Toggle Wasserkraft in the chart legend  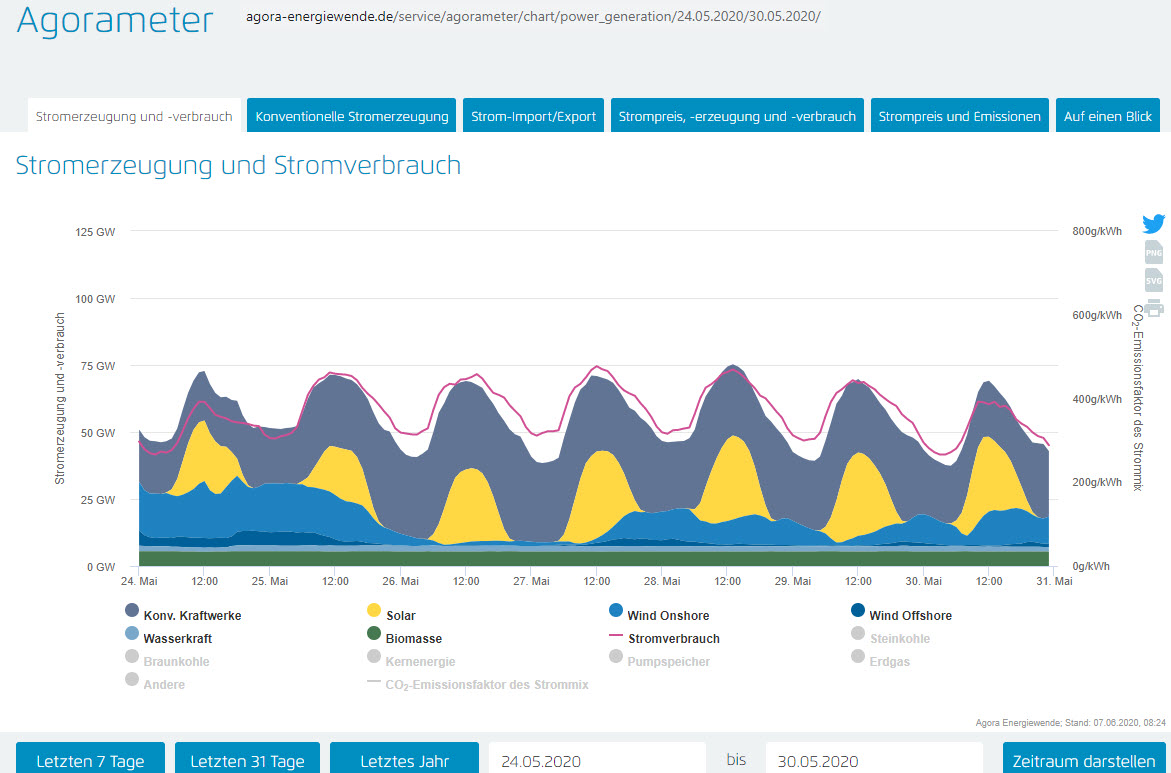(177, 638)
